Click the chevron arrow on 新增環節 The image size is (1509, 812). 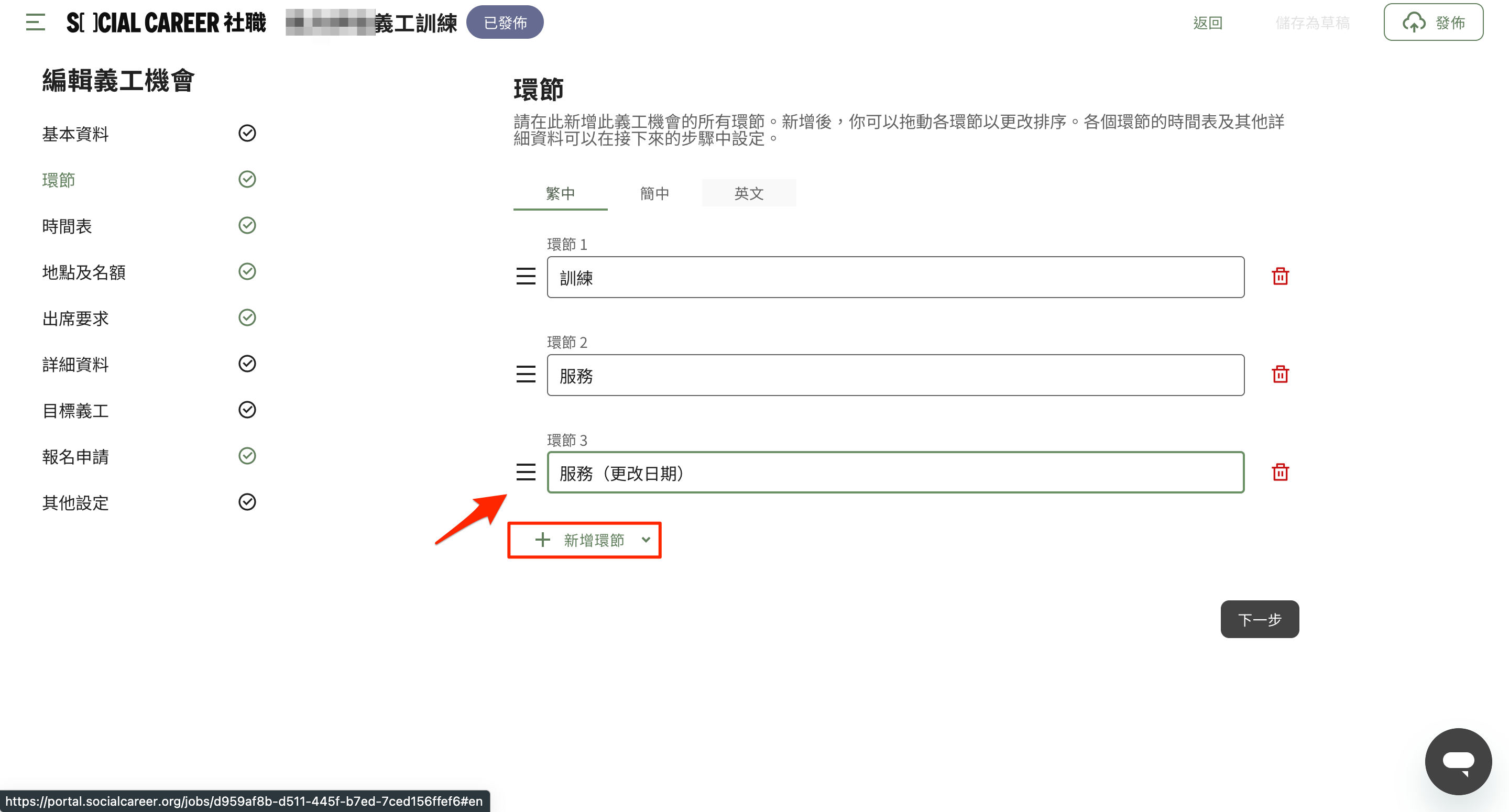646,540
